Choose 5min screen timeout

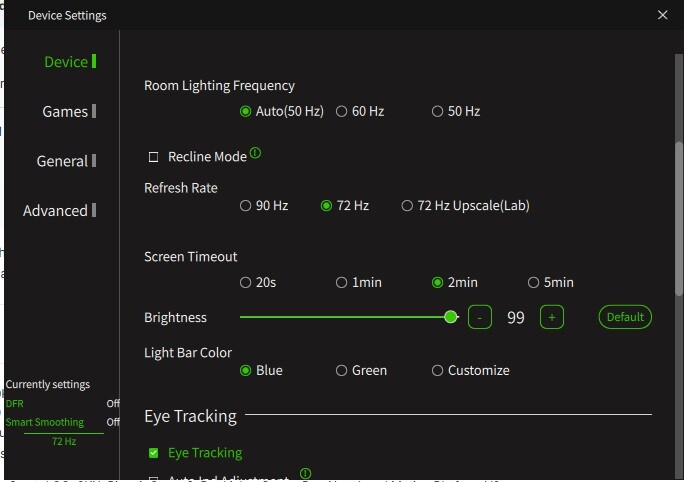pyautogui.click(x=533, y=283)
